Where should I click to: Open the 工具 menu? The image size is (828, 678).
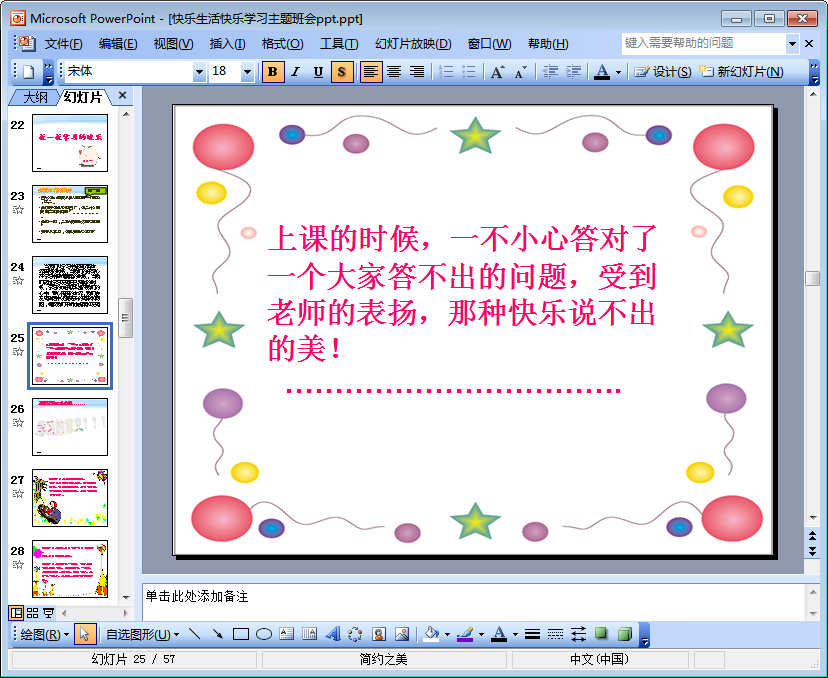coord(338,44)
